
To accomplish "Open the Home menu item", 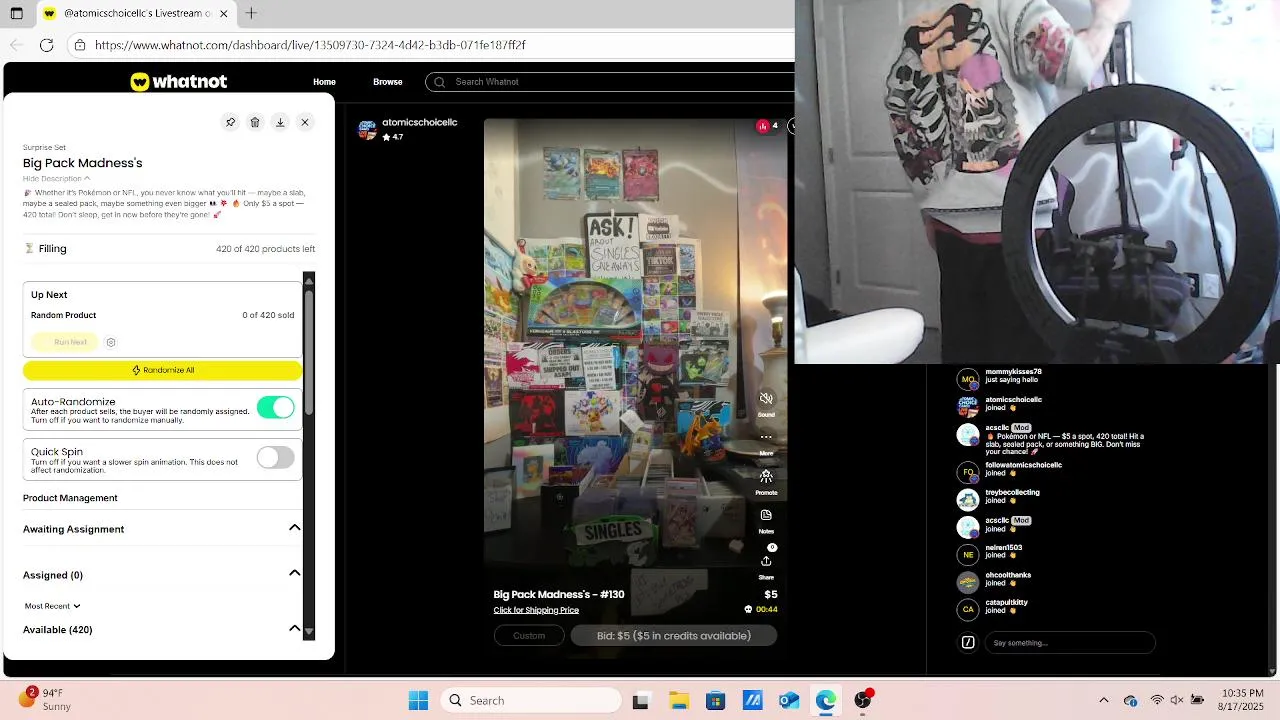I will (x=324, y=82).
